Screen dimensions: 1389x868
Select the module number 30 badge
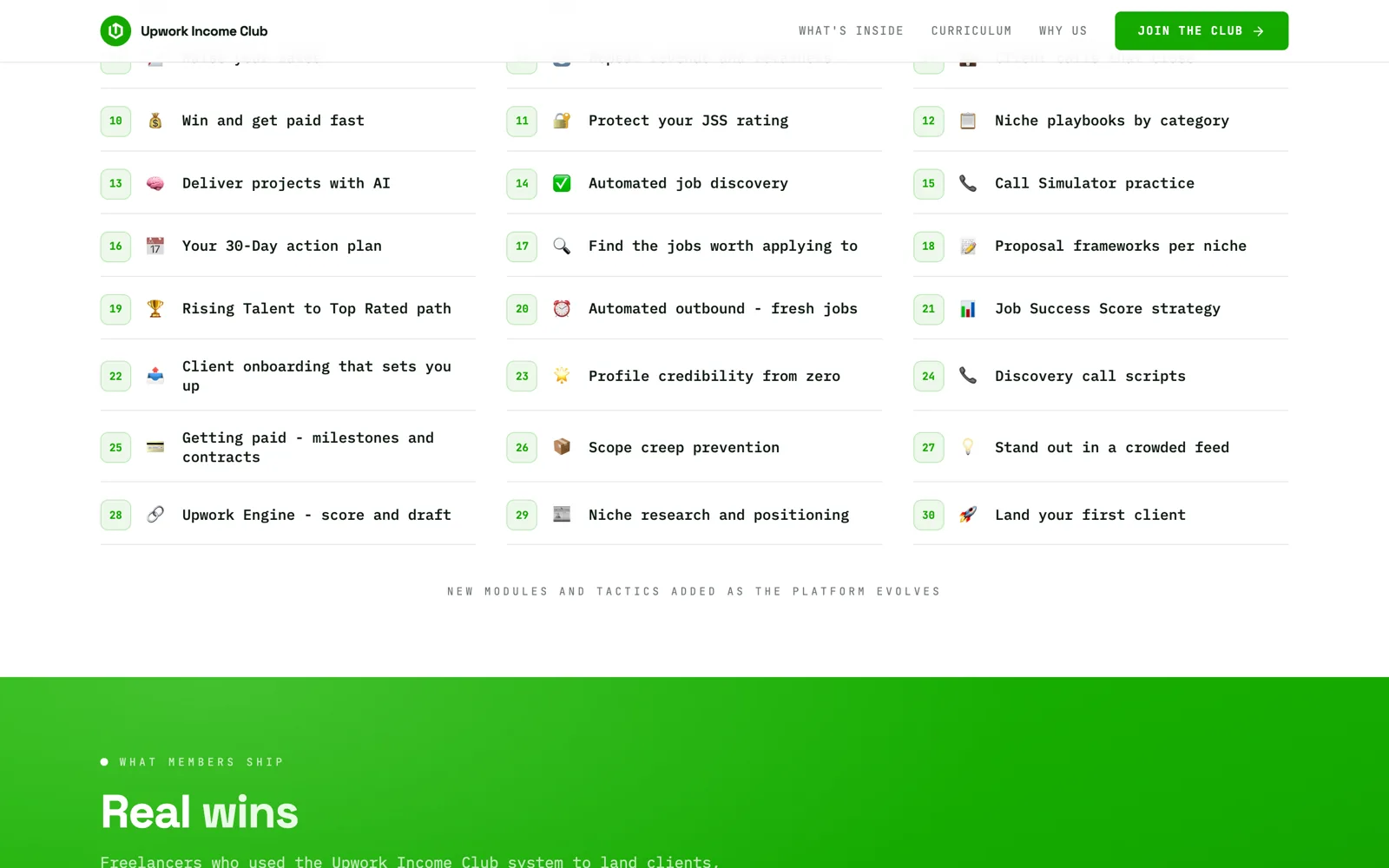(928, 515)
